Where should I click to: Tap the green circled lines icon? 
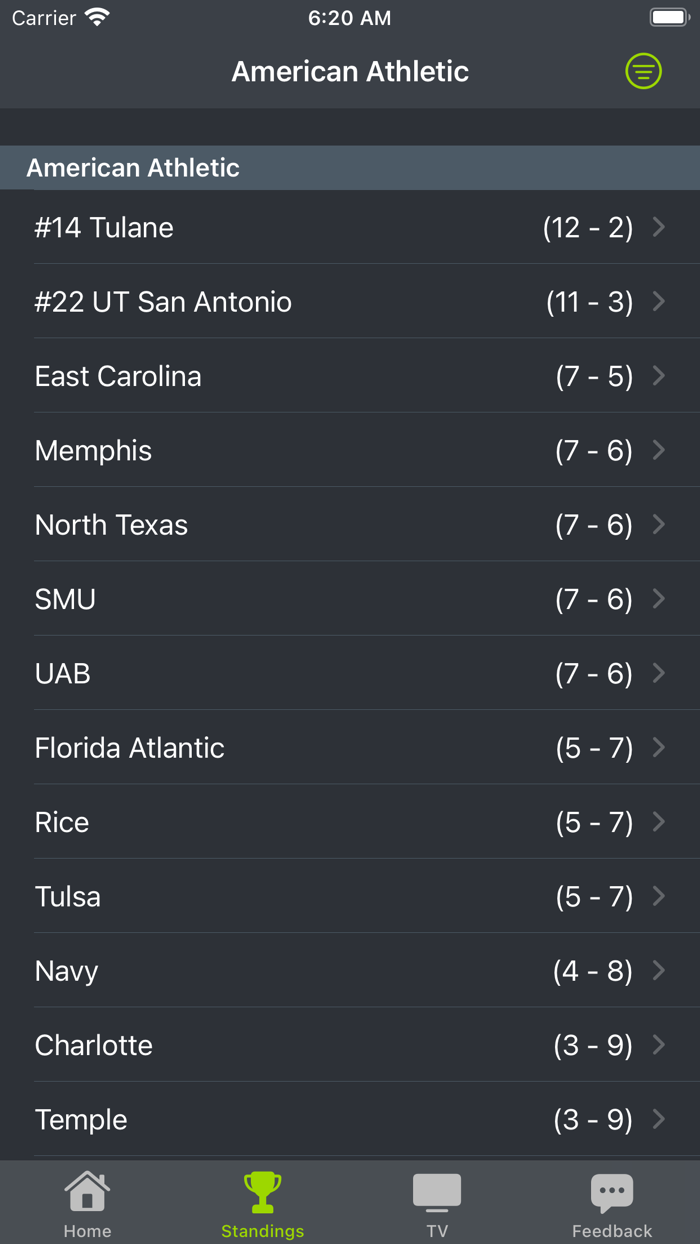click(643, 71)
